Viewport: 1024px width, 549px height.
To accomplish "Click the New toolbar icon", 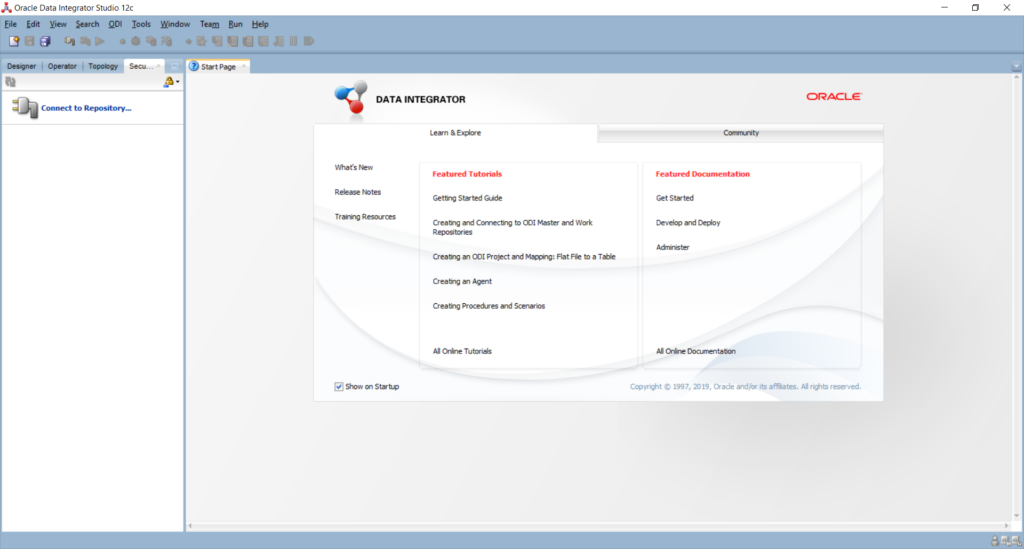I will pyautogui.click(x=14, y=41).
